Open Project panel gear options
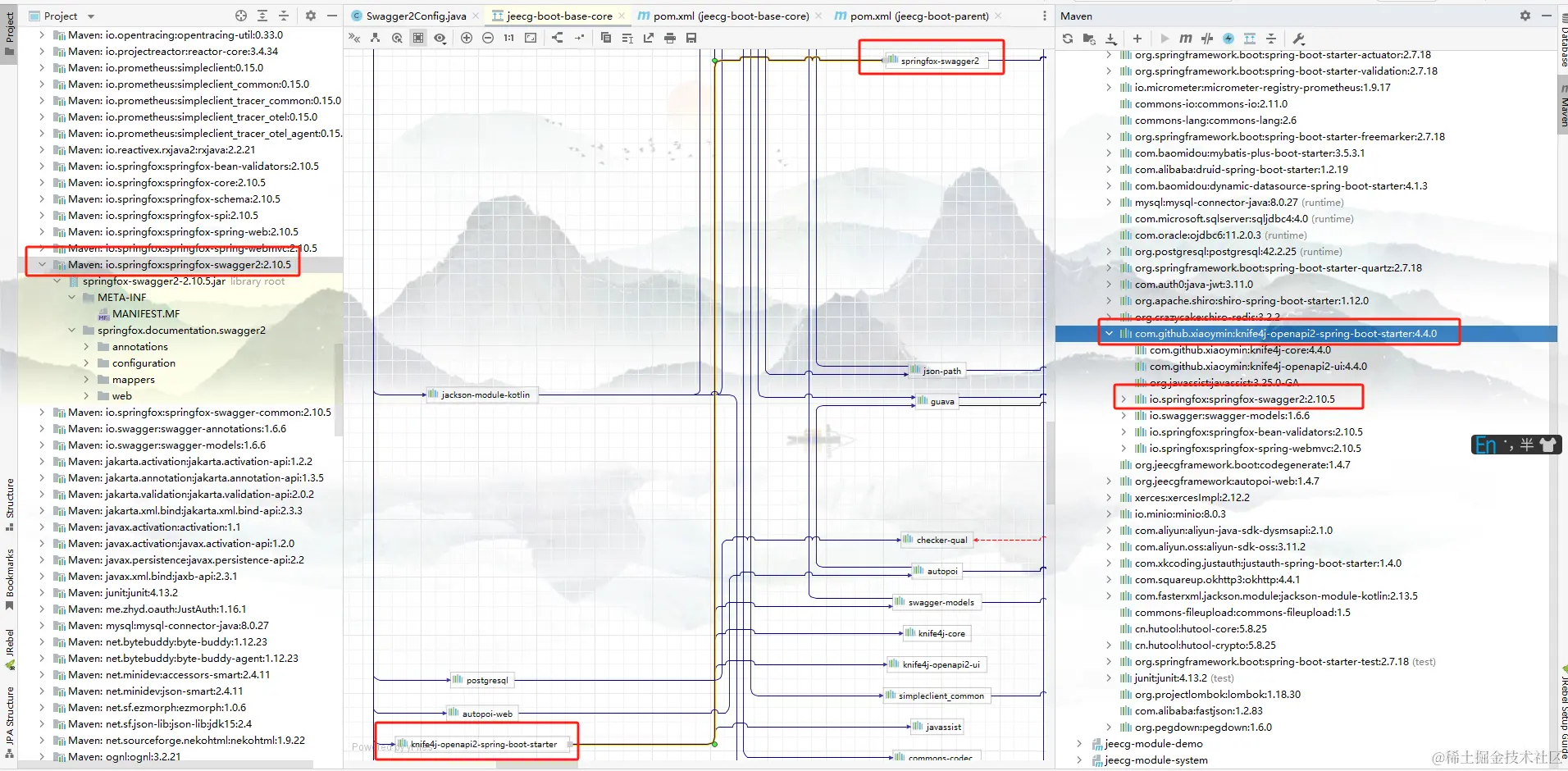This screenshot has height=771, width=1568. (311, 16)
